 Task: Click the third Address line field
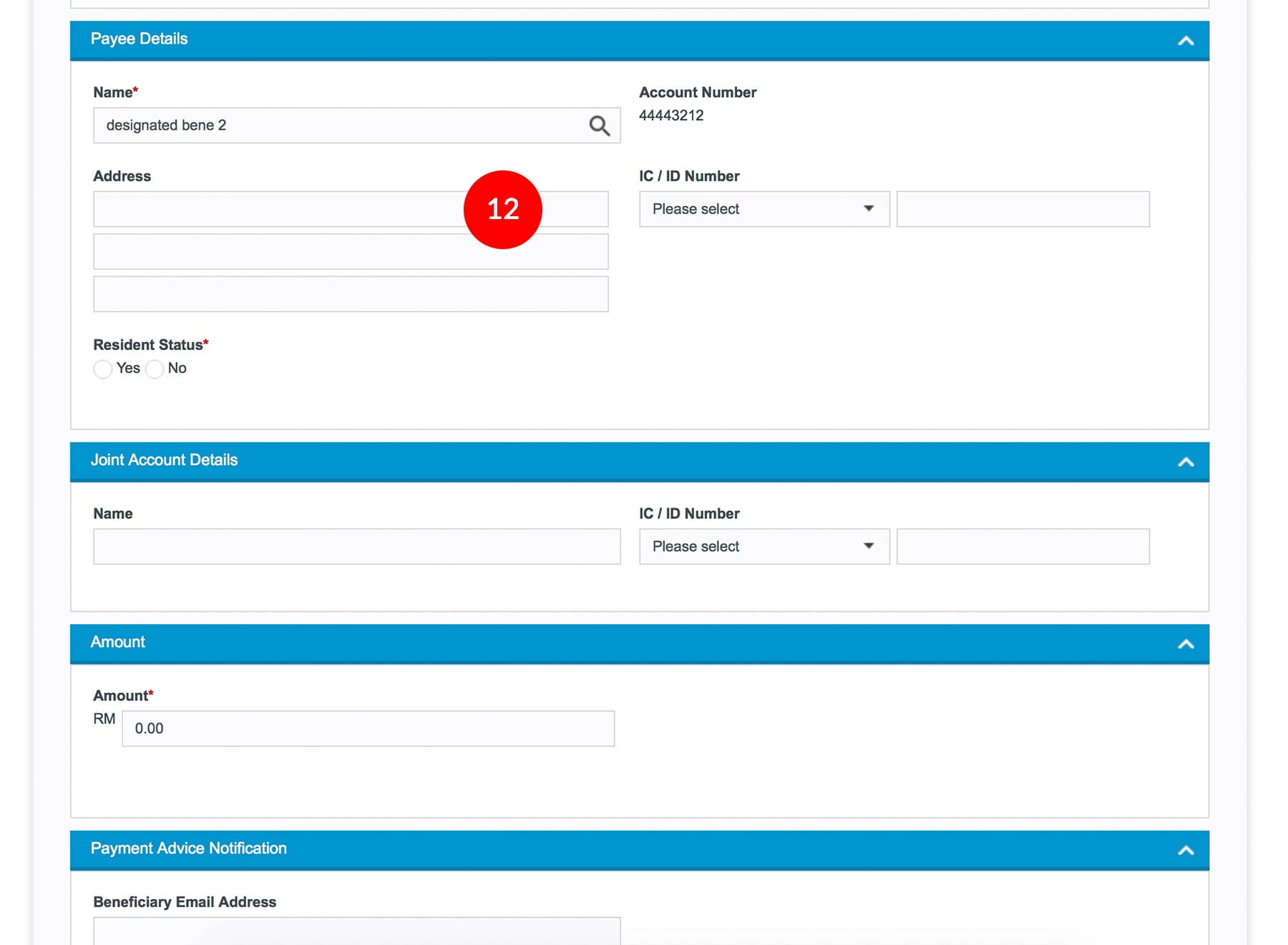click(x=351, y=294)
